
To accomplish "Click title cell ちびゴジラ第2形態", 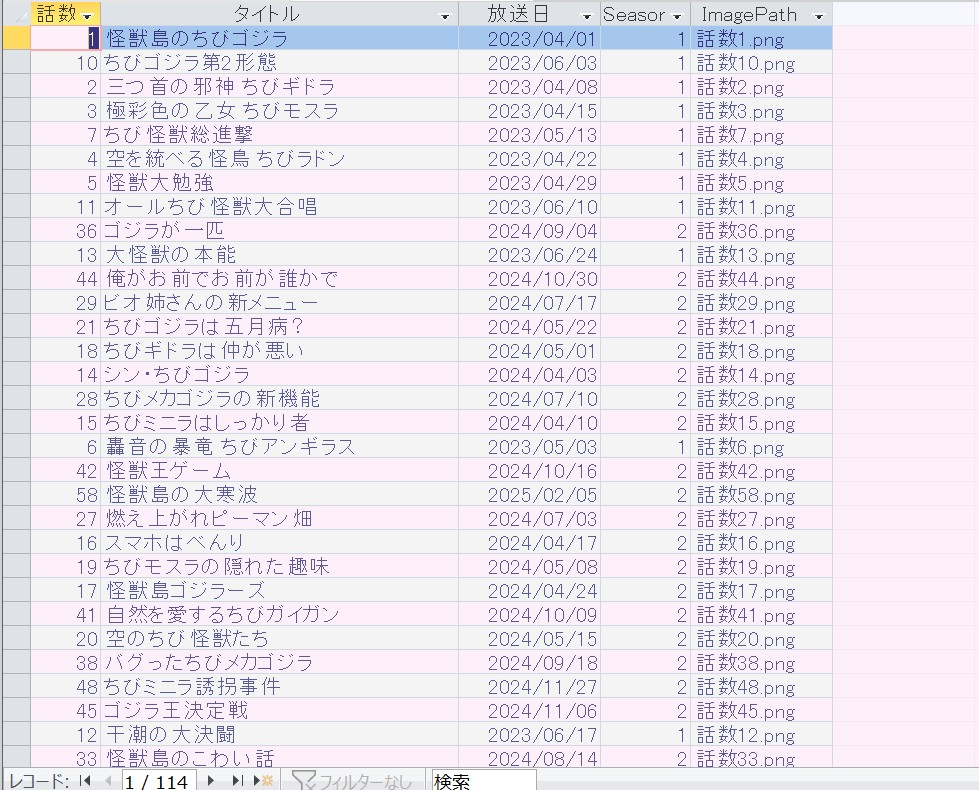I will (279, 62).
